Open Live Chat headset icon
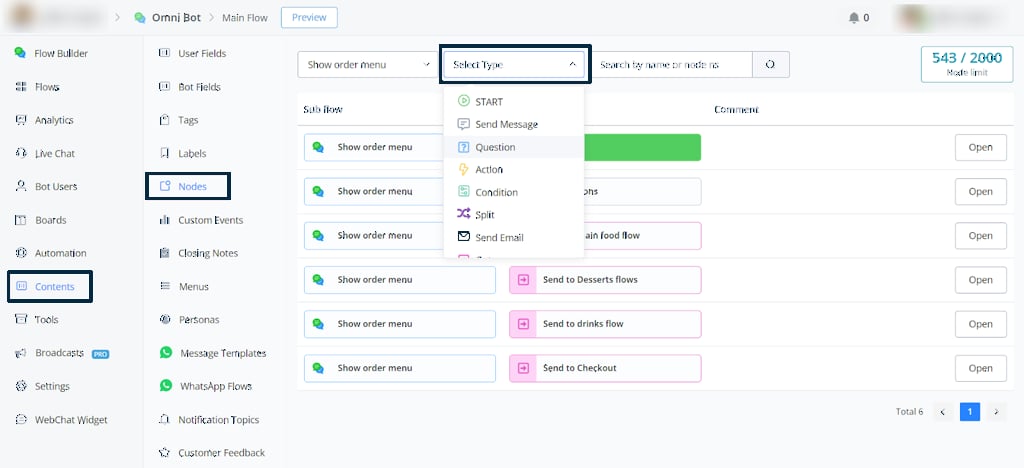The height and width of the screenshot is (468, 1024). click(x=21, y=153)
